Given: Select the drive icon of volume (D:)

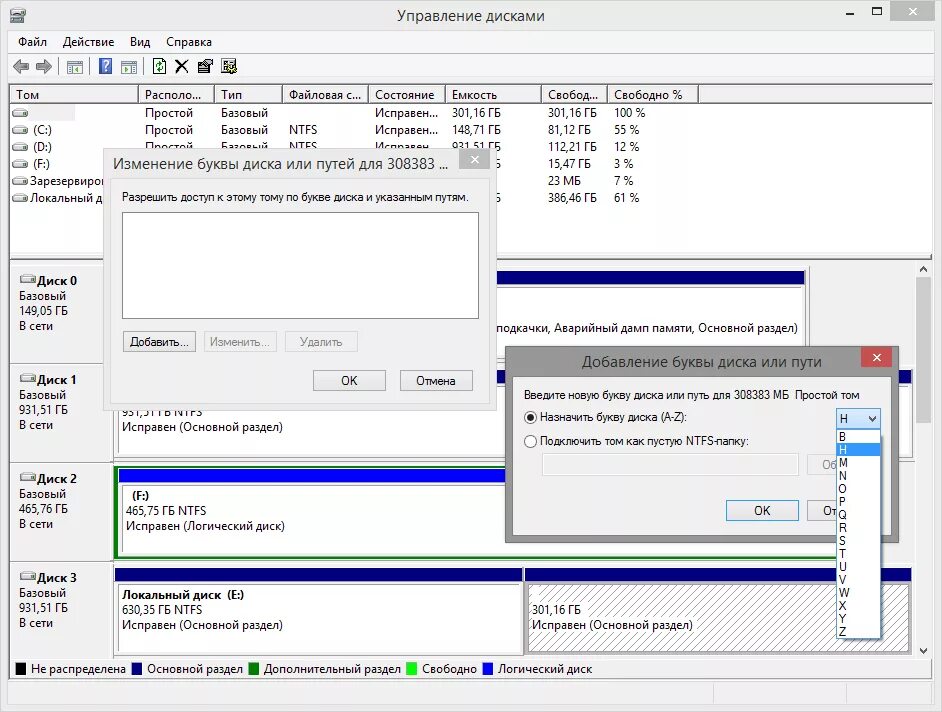Looking at the screenshot, I should (20, 147).
